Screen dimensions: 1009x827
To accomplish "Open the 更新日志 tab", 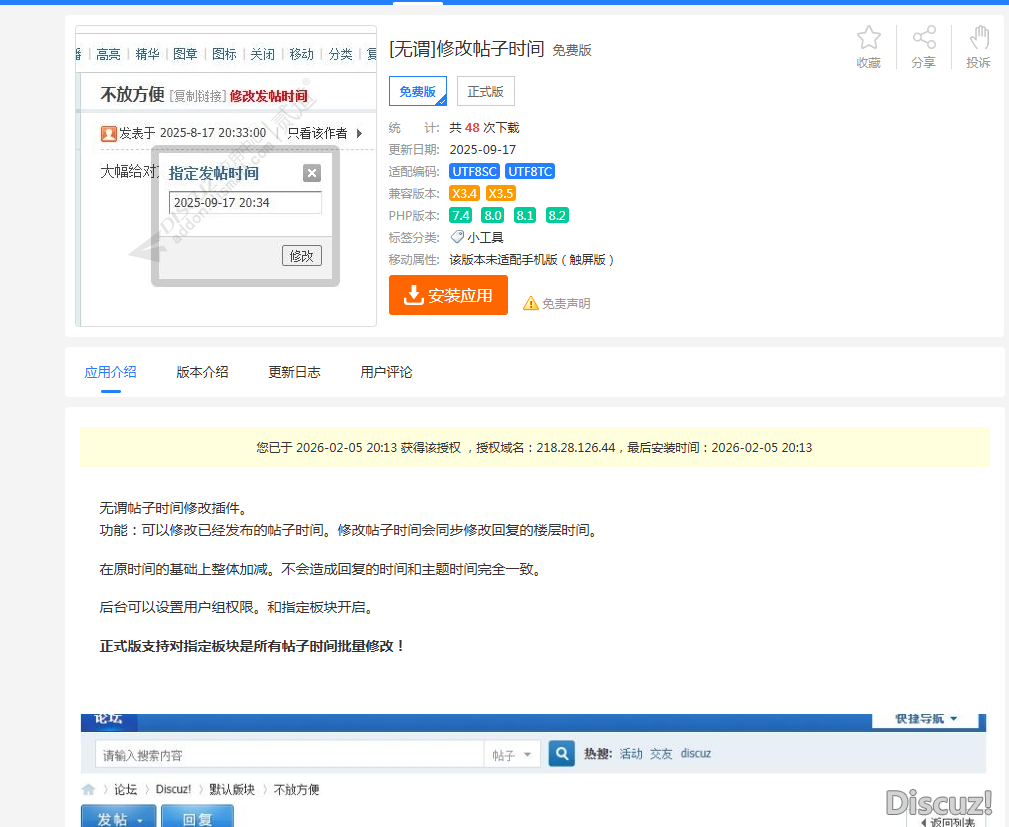I will pyautogui.click(x=294, y=372).
